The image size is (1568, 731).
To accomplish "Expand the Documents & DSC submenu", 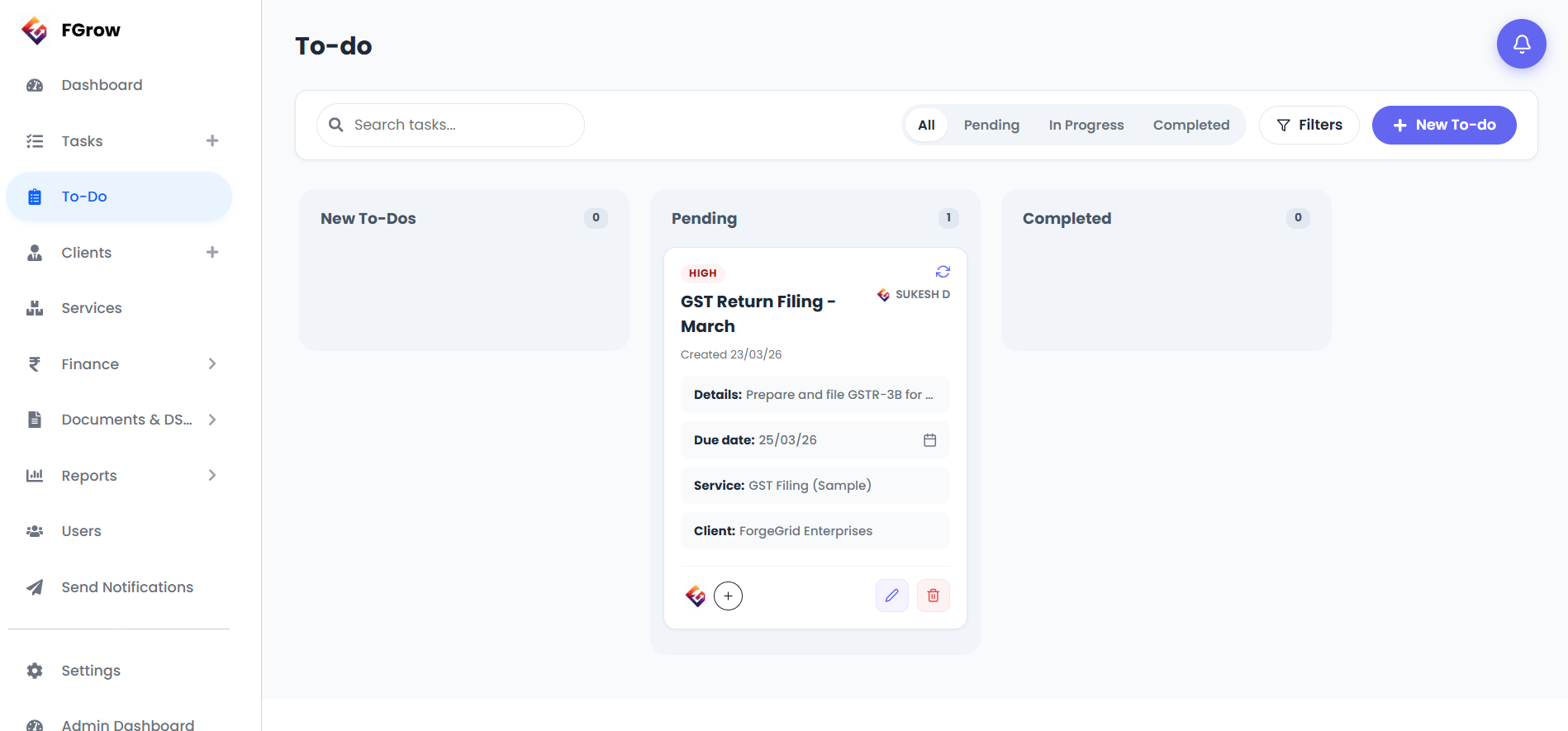I will 212,420.
